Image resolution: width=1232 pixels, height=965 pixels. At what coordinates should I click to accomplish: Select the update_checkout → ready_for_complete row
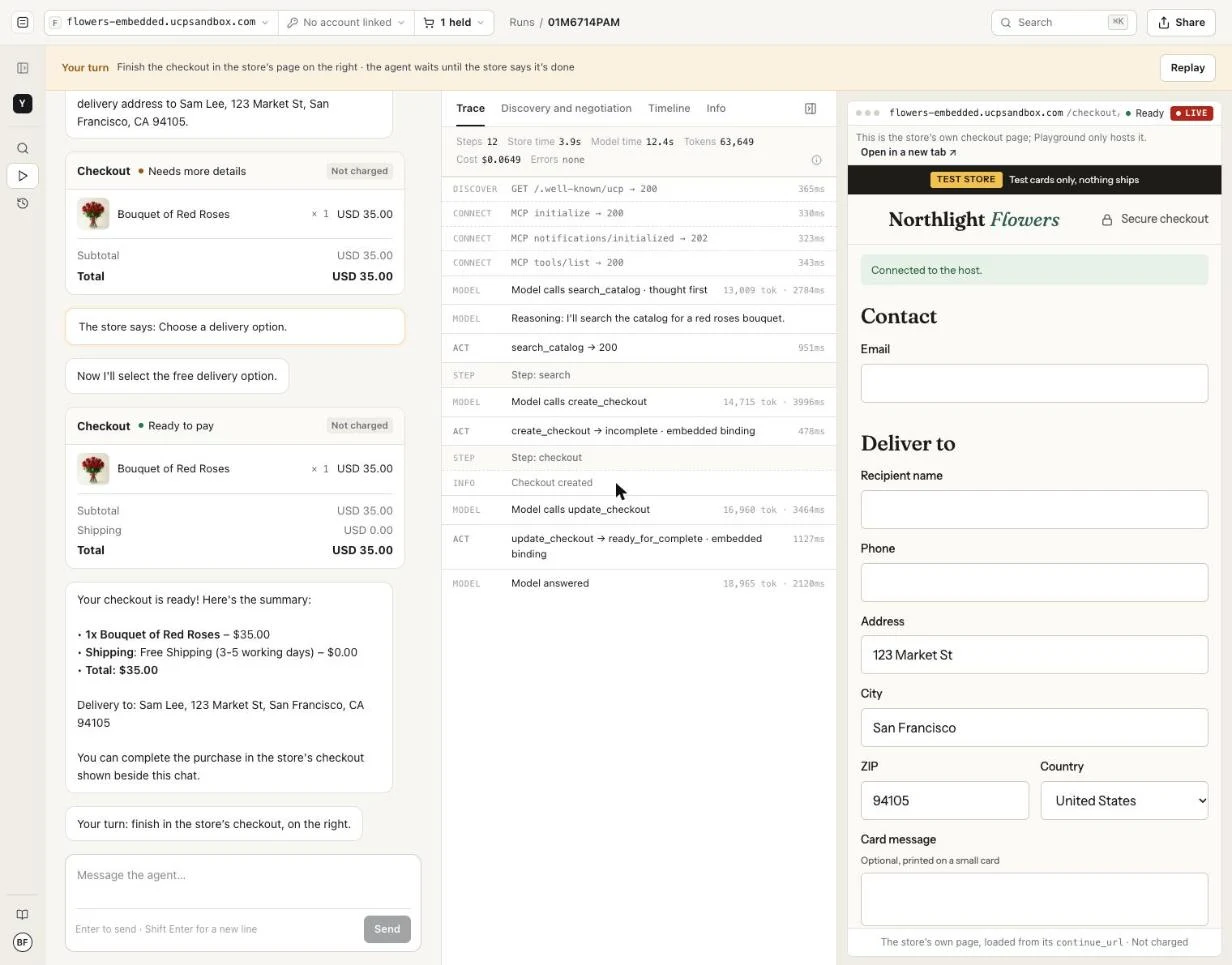pos(638,546)
